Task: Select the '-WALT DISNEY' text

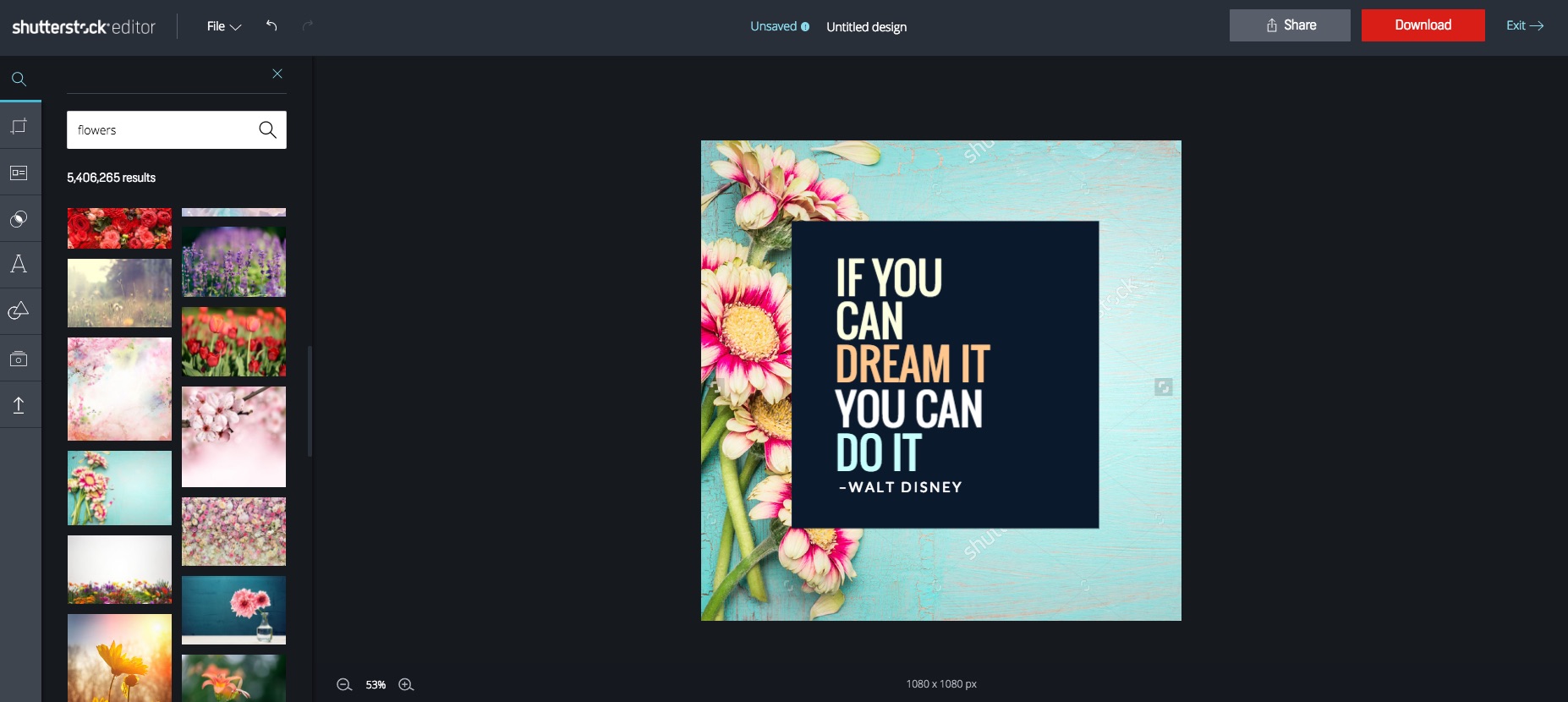Action: [901, 487]
